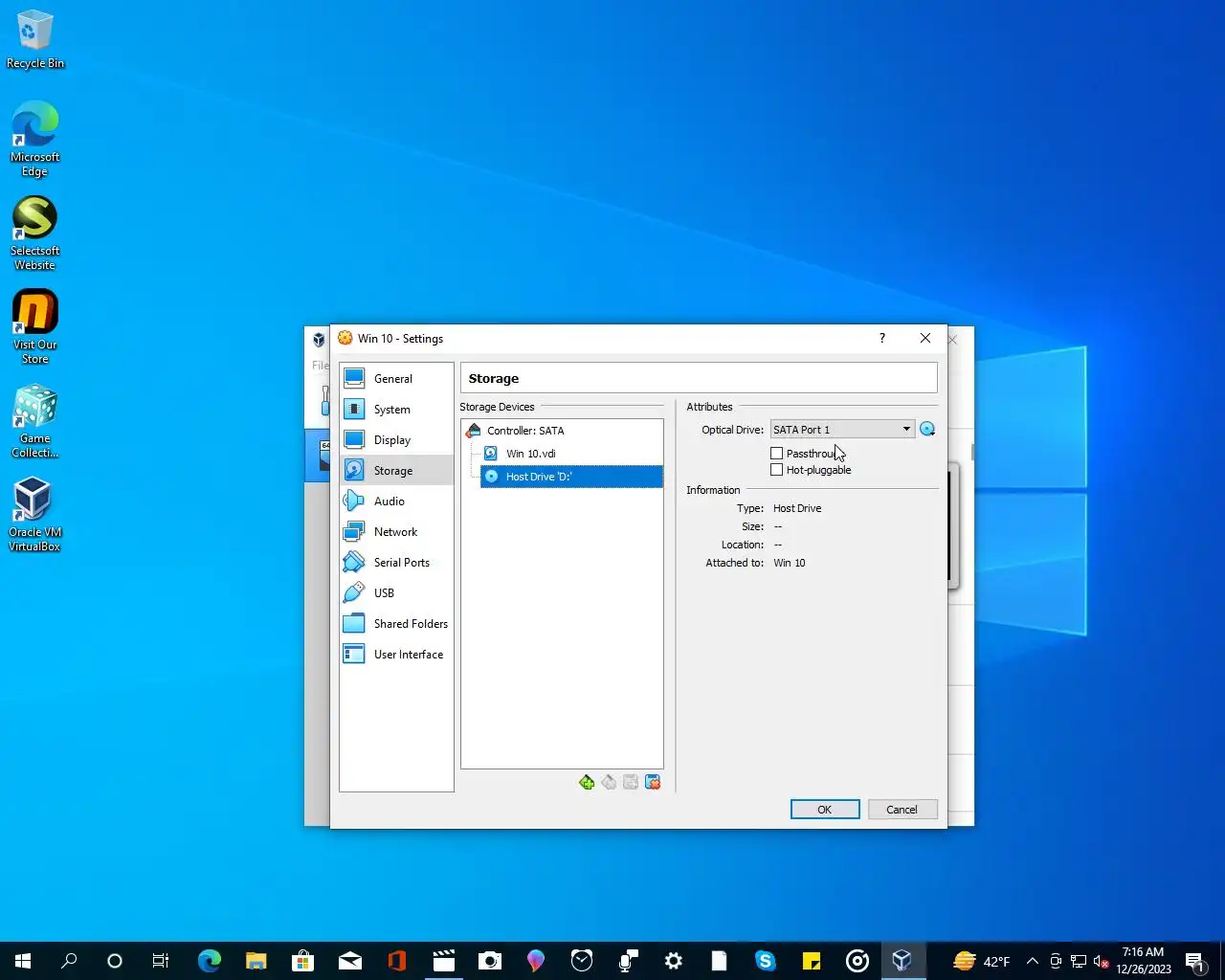The image size is (1225, 980).
Task: Confirm settings with the OK button
Action: tap(825, 810)
